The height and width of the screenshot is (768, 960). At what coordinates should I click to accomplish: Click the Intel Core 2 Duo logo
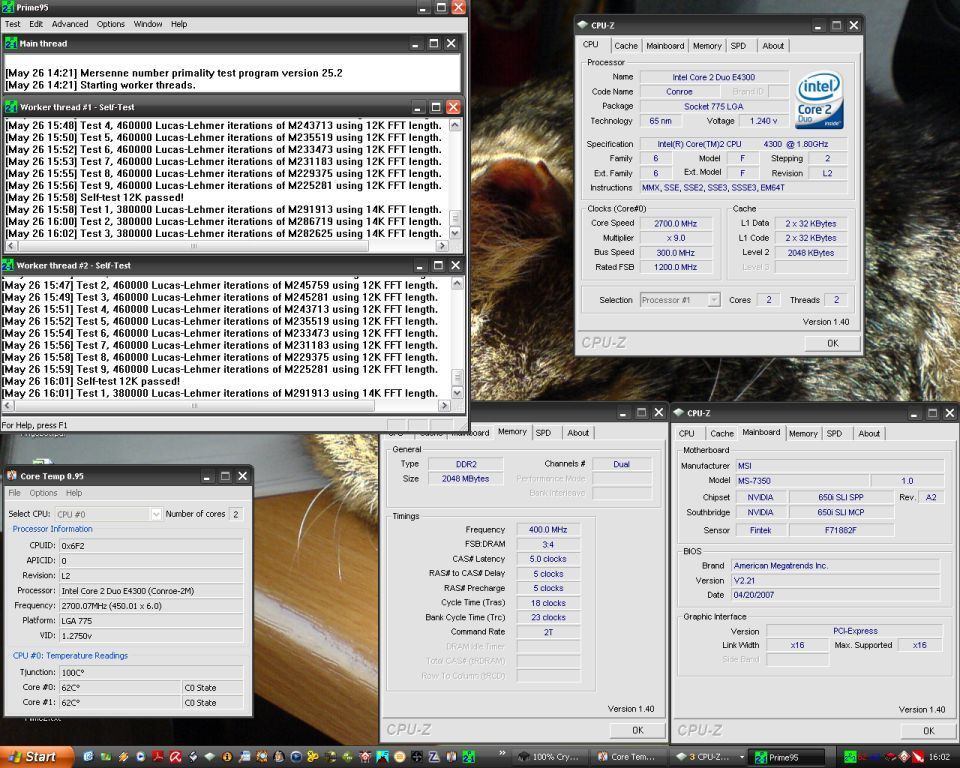(x=819, y=100)
